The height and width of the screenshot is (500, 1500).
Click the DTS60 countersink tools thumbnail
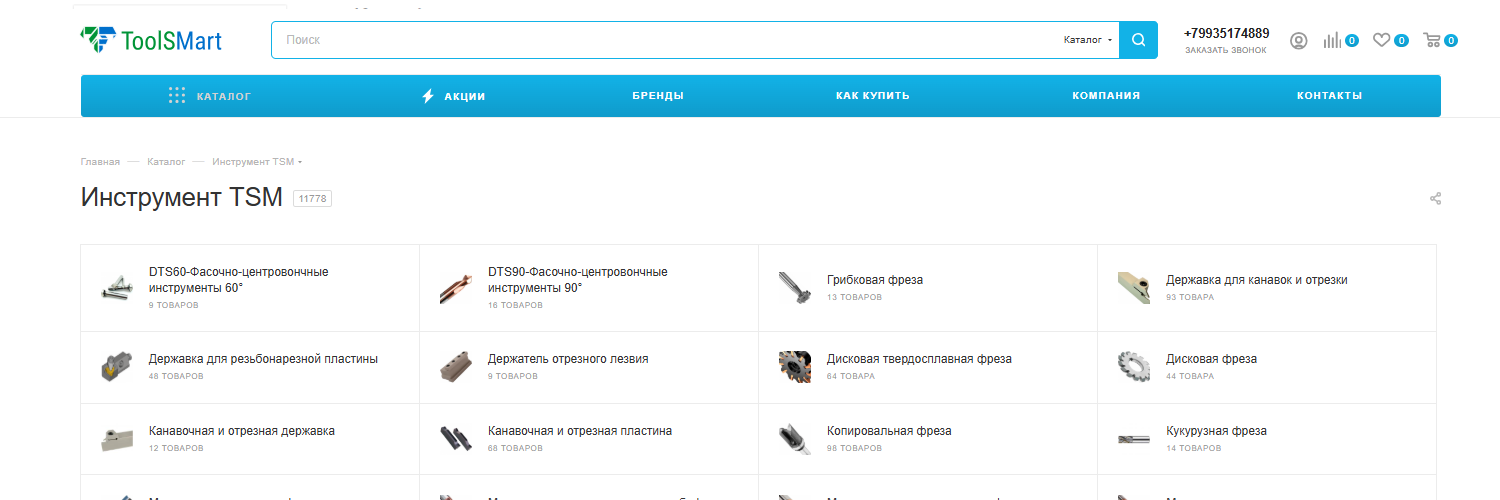point(117,288)
